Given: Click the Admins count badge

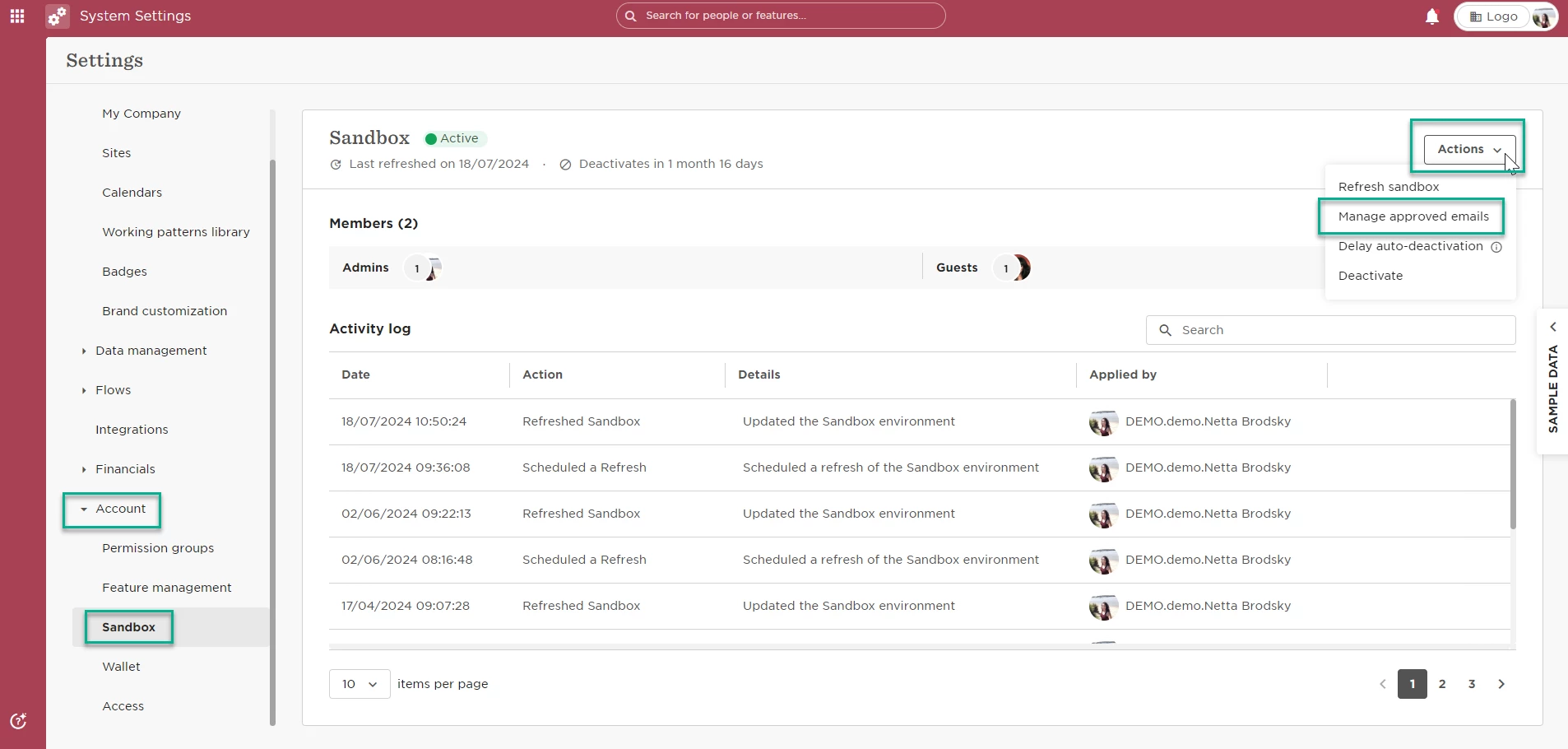Looking at the screenshot, I should tap(416, 268).
